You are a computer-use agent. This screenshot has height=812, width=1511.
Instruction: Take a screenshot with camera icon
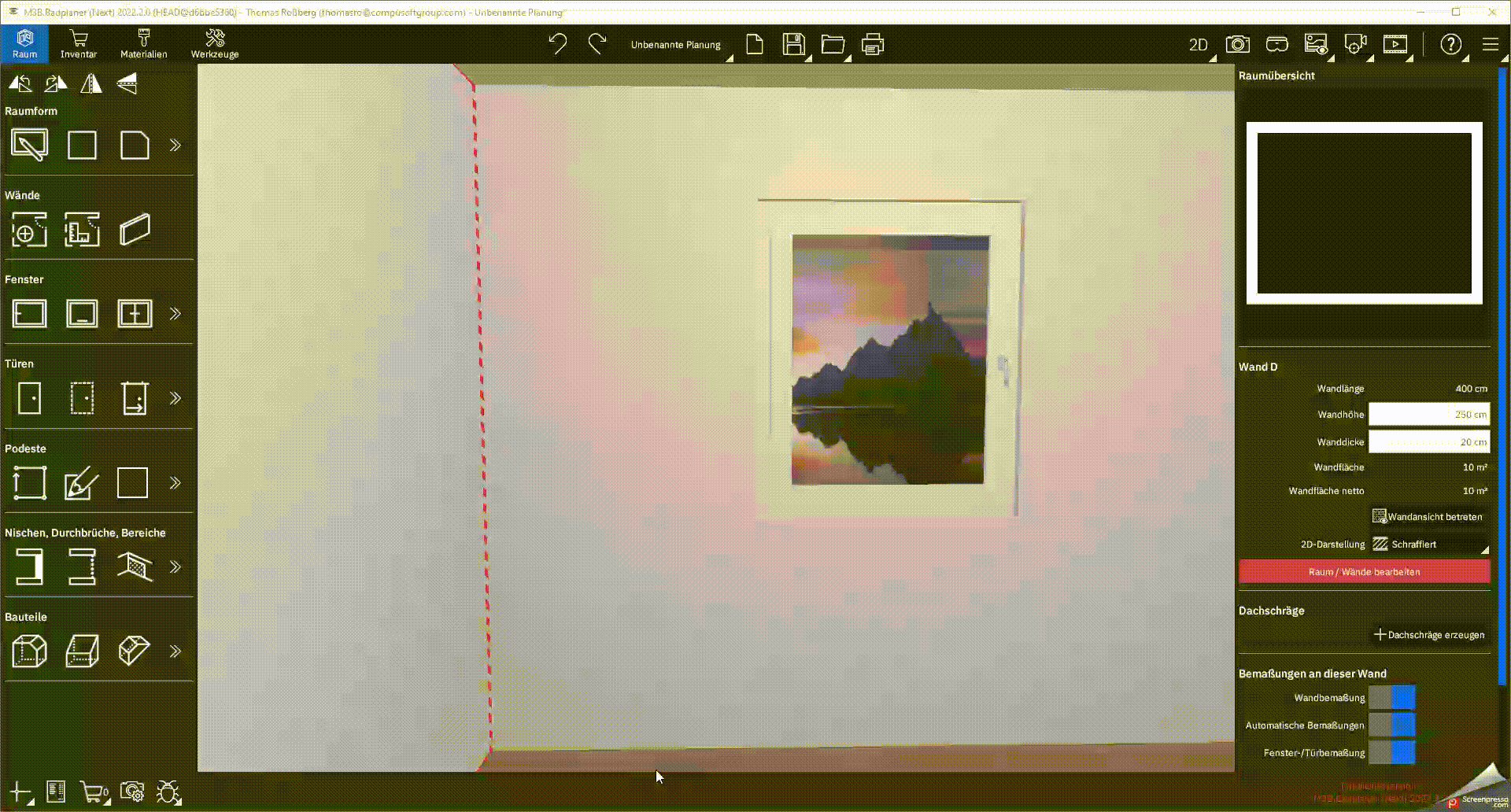click(x=1238, y=44)
